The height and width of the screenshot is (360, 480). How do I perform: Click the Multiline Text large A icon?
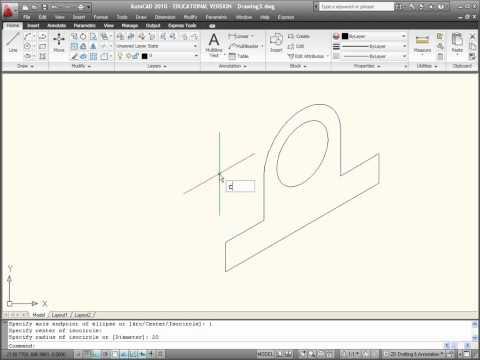click(x=214, y=40)
